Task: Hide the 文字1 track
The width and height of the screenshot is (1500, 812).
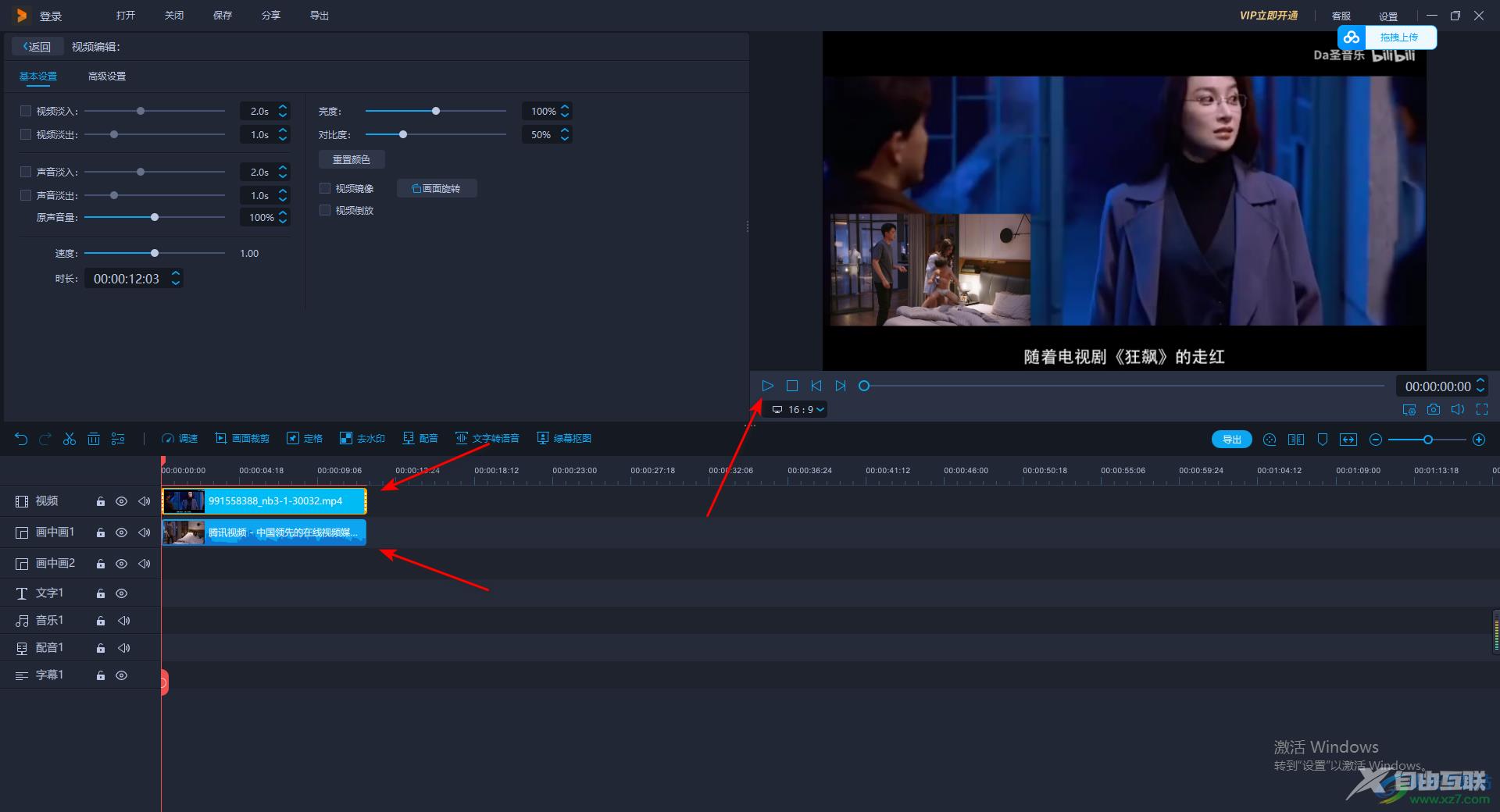Action: (x=121, y=593)
